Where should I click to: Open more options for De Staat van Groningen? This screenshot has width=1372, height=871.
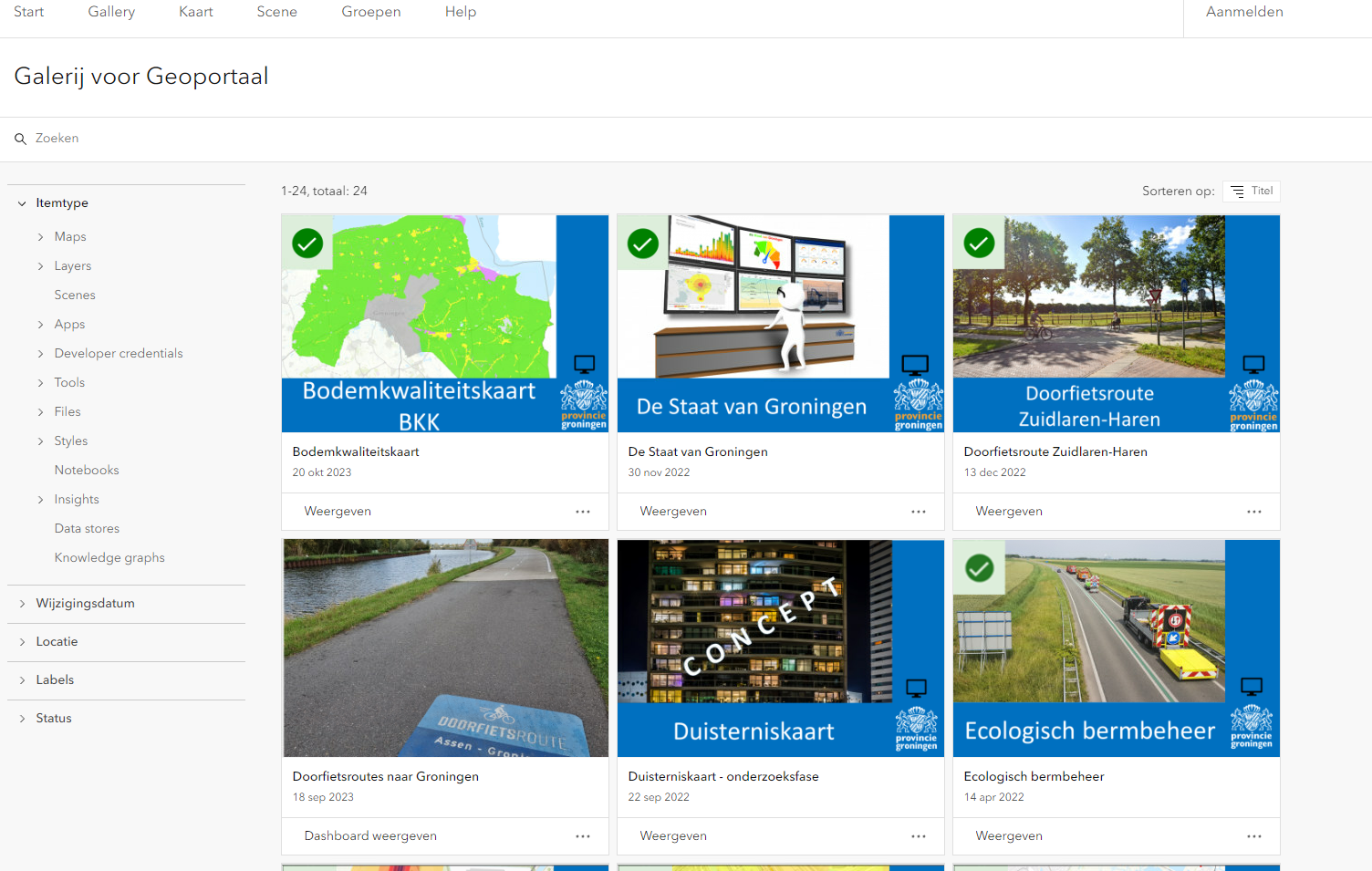919,512
